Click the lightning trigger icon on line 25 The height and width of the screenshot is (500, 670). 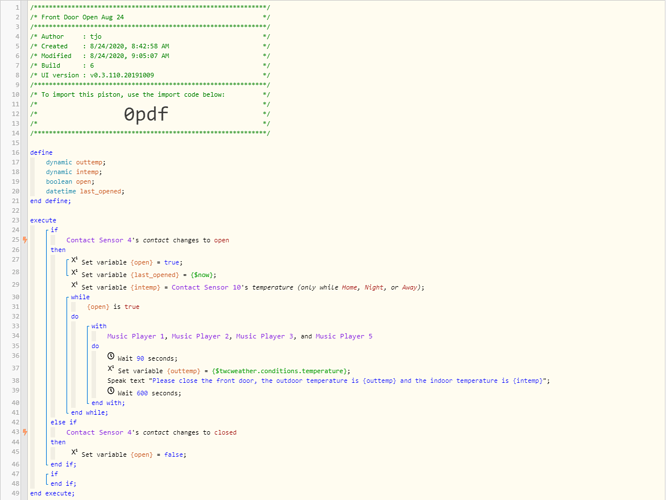coord(25,240)
